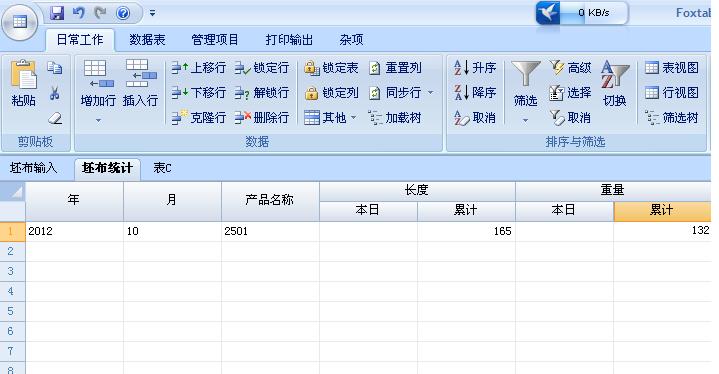Click 插入行 insert row button
719x374 pixels.
[140, 83]
